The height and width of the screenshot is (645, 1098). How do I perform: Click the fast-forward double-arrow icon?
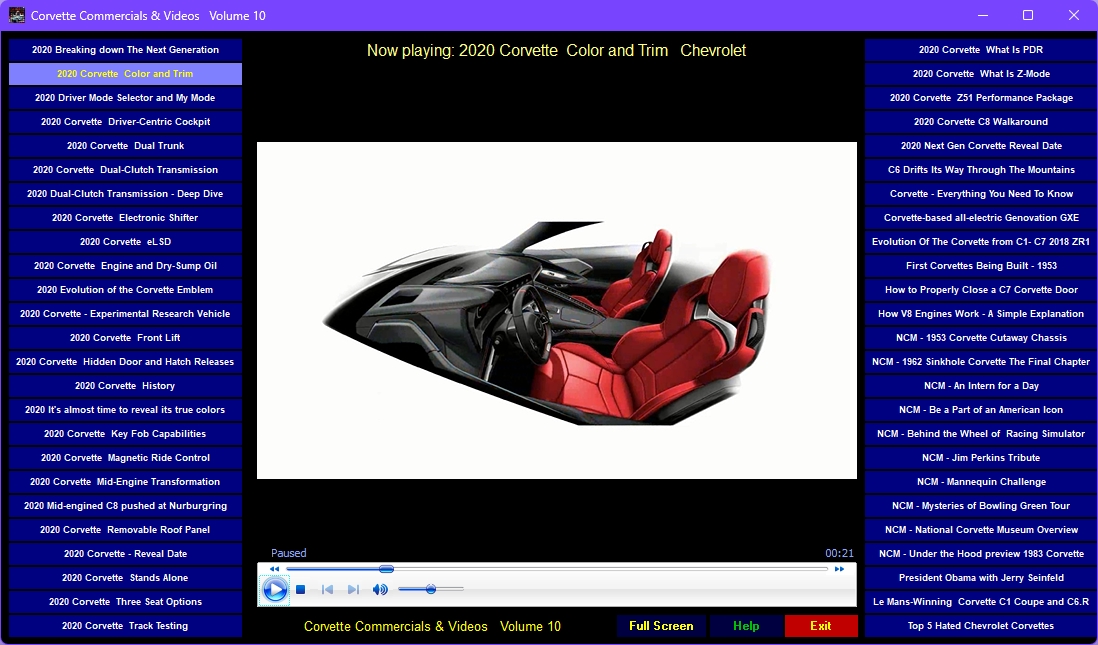tap(839, 569)
